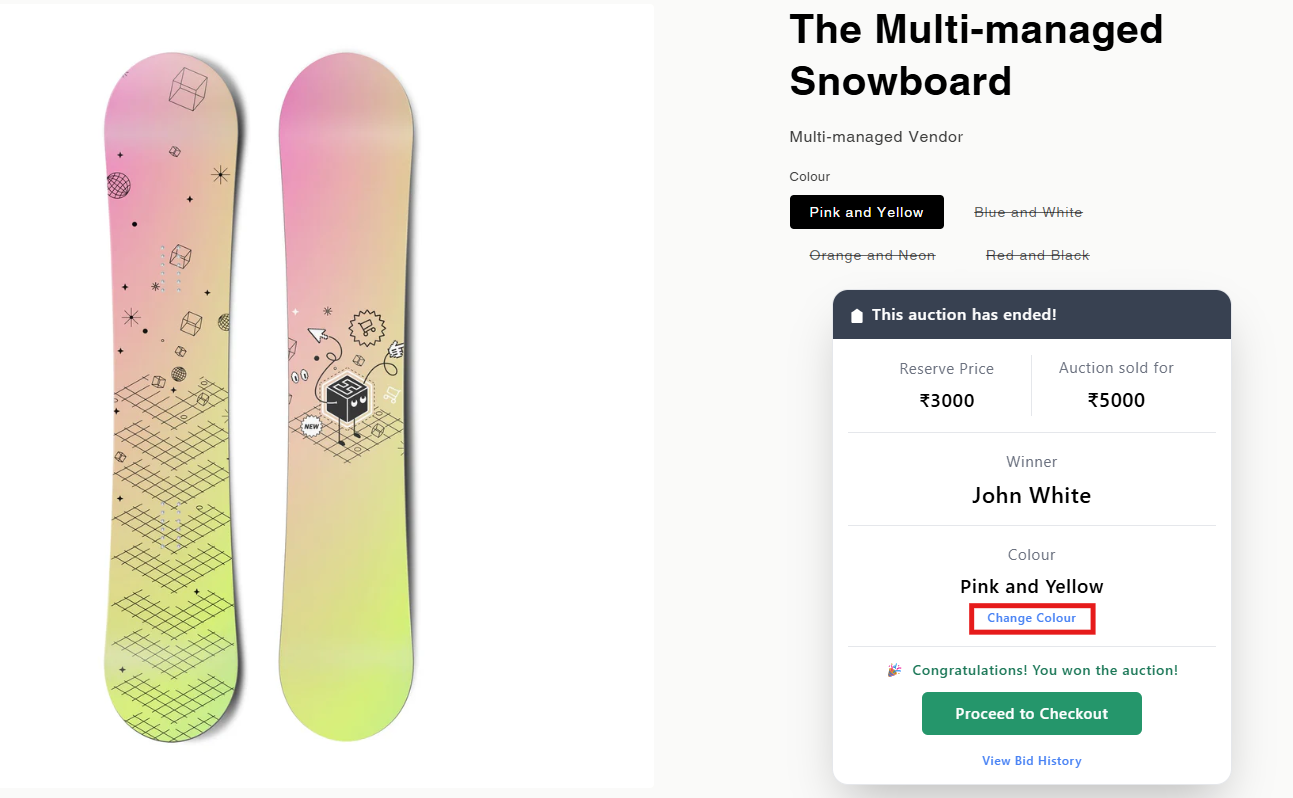Select the Blue and White colour option
Viewport: 1293px width, 798px height.
pos(1028,212)
